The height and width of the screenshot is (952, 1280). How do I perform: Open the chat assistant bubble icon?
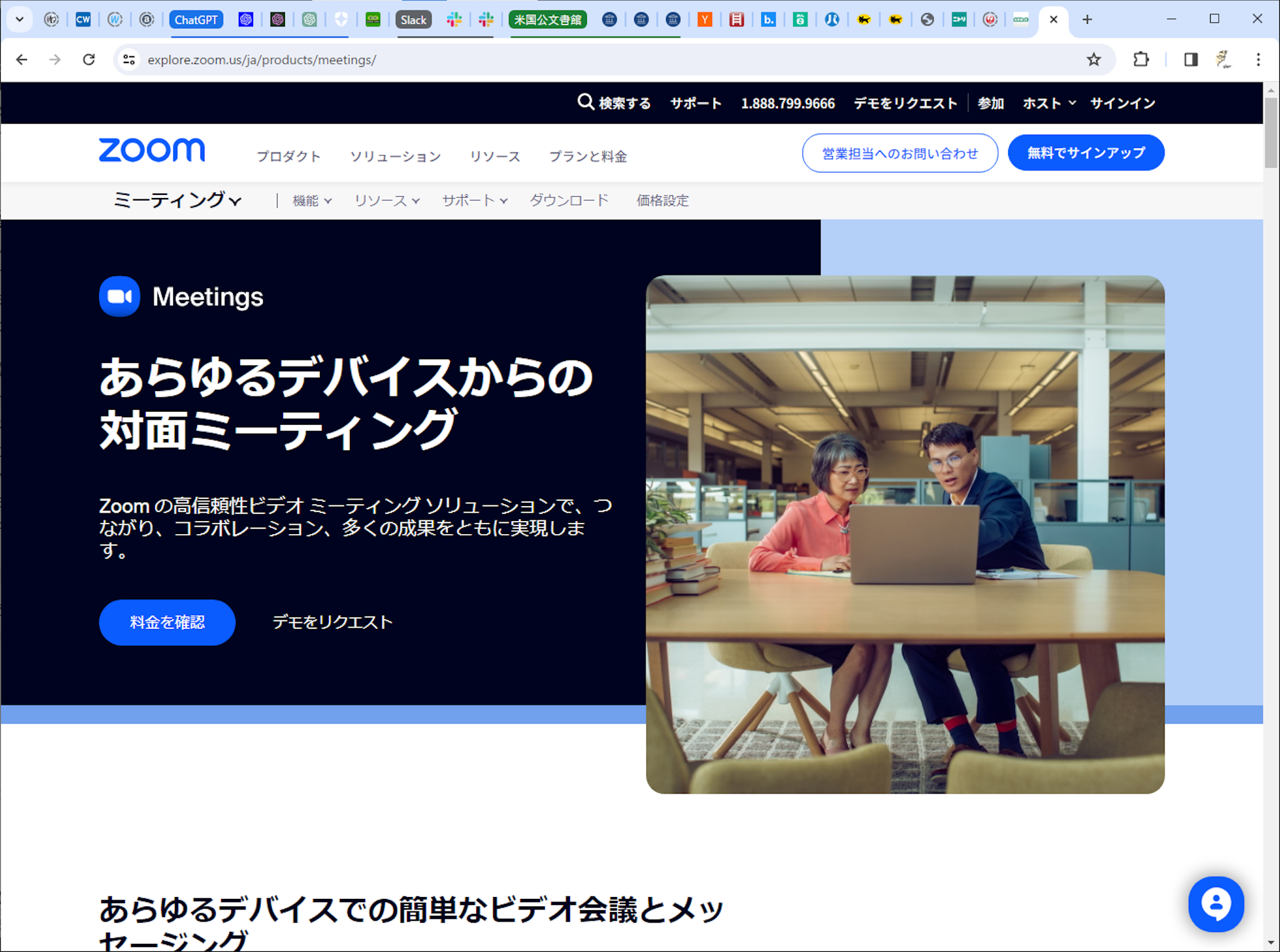(x=1216, y=903)
